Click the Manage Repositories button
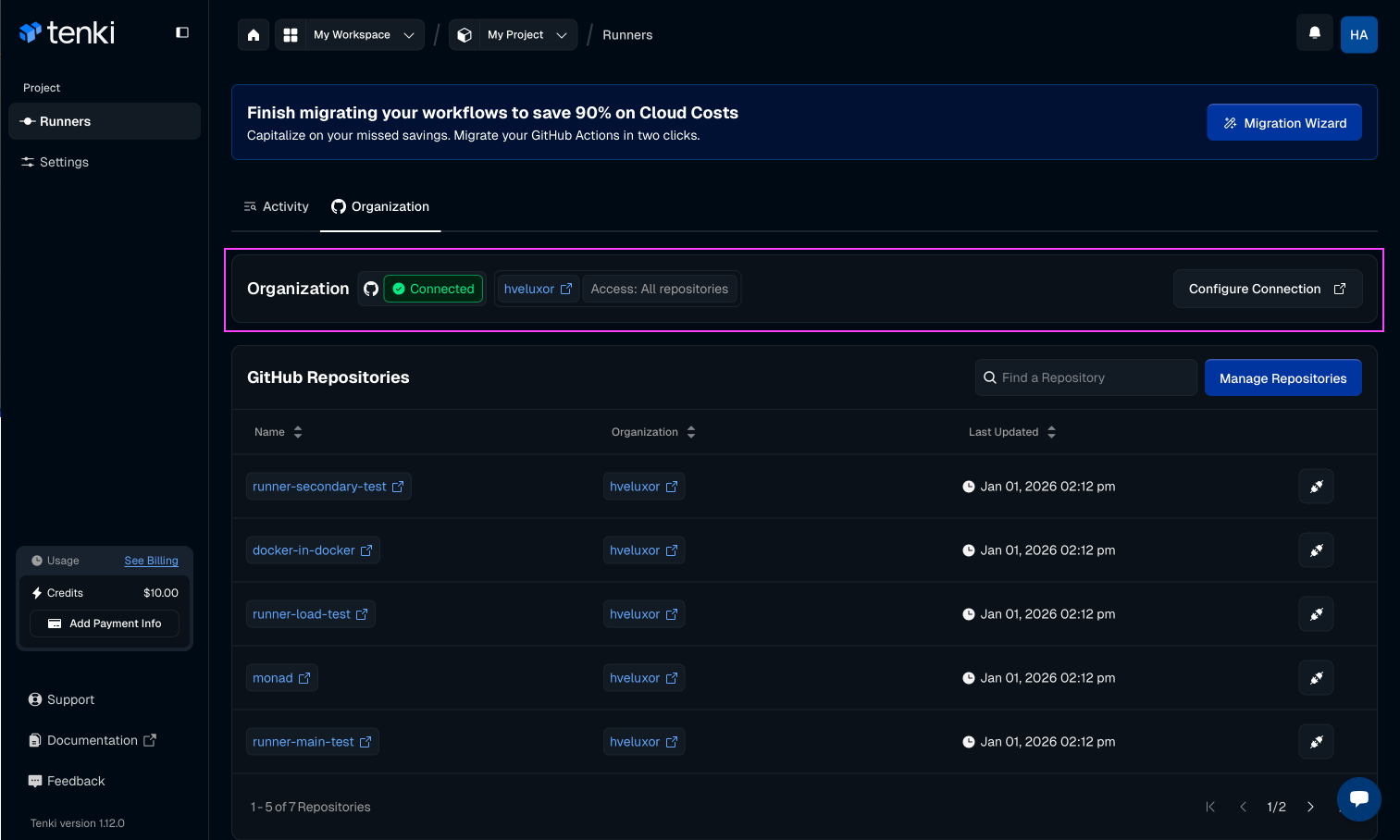The height and width of the screenshot is (840, 1400). (x=1282, y=377)
